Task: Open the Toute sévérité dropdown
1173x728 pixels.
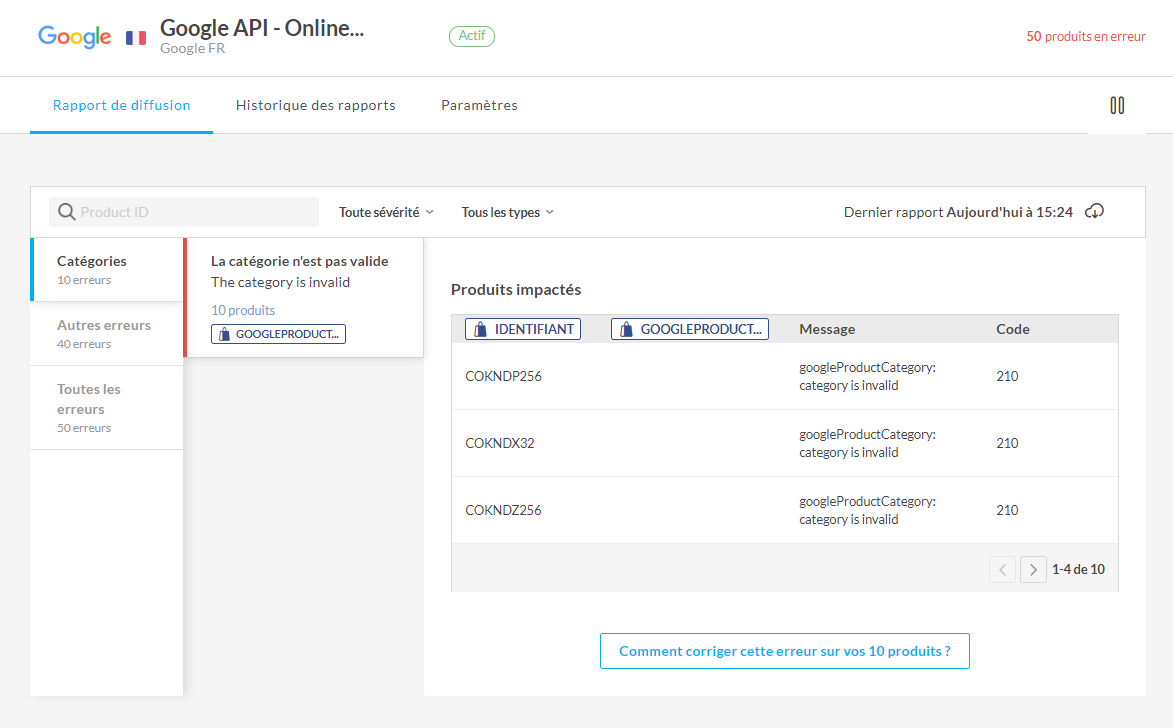Action: [386, 212]
